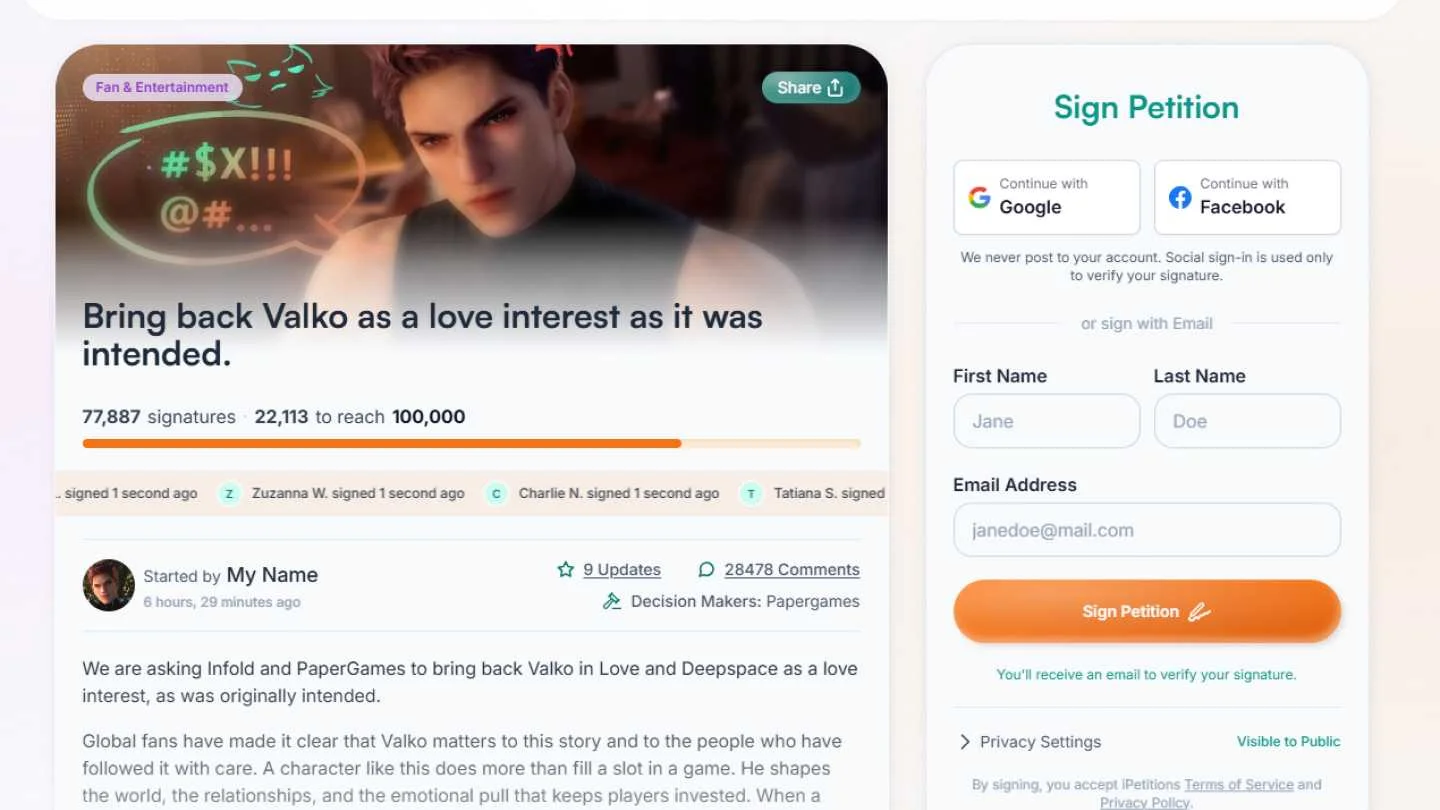Open the 28478 Comments link
This screenshot has height=810, width=1440.
tap(792, 569)
